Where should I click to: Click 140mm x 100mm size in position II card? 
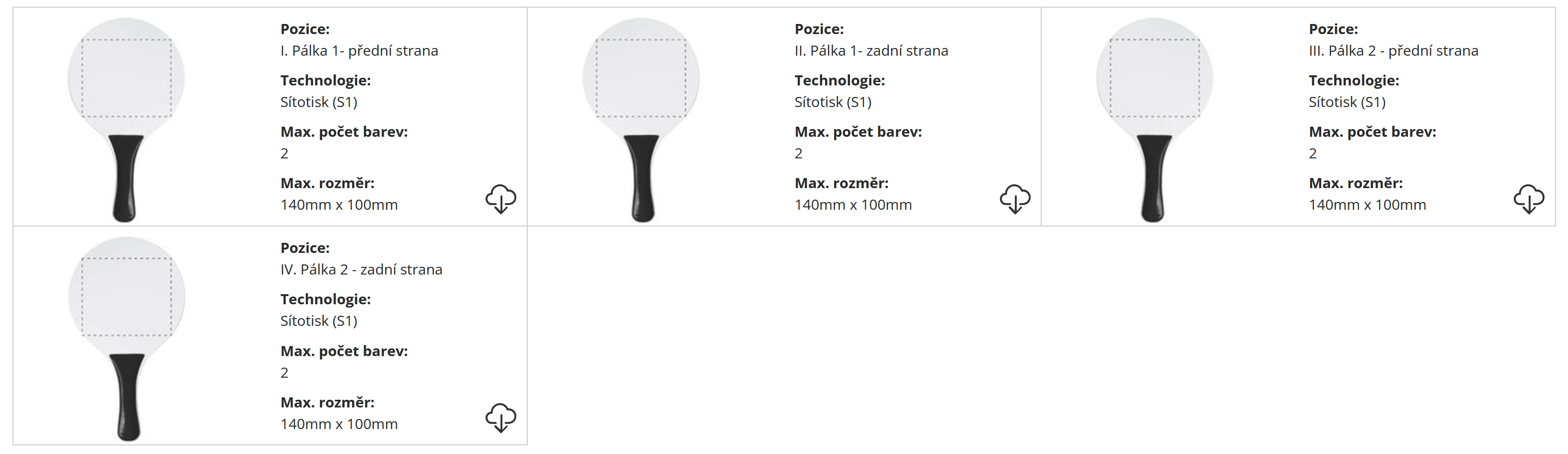[853, 205]
